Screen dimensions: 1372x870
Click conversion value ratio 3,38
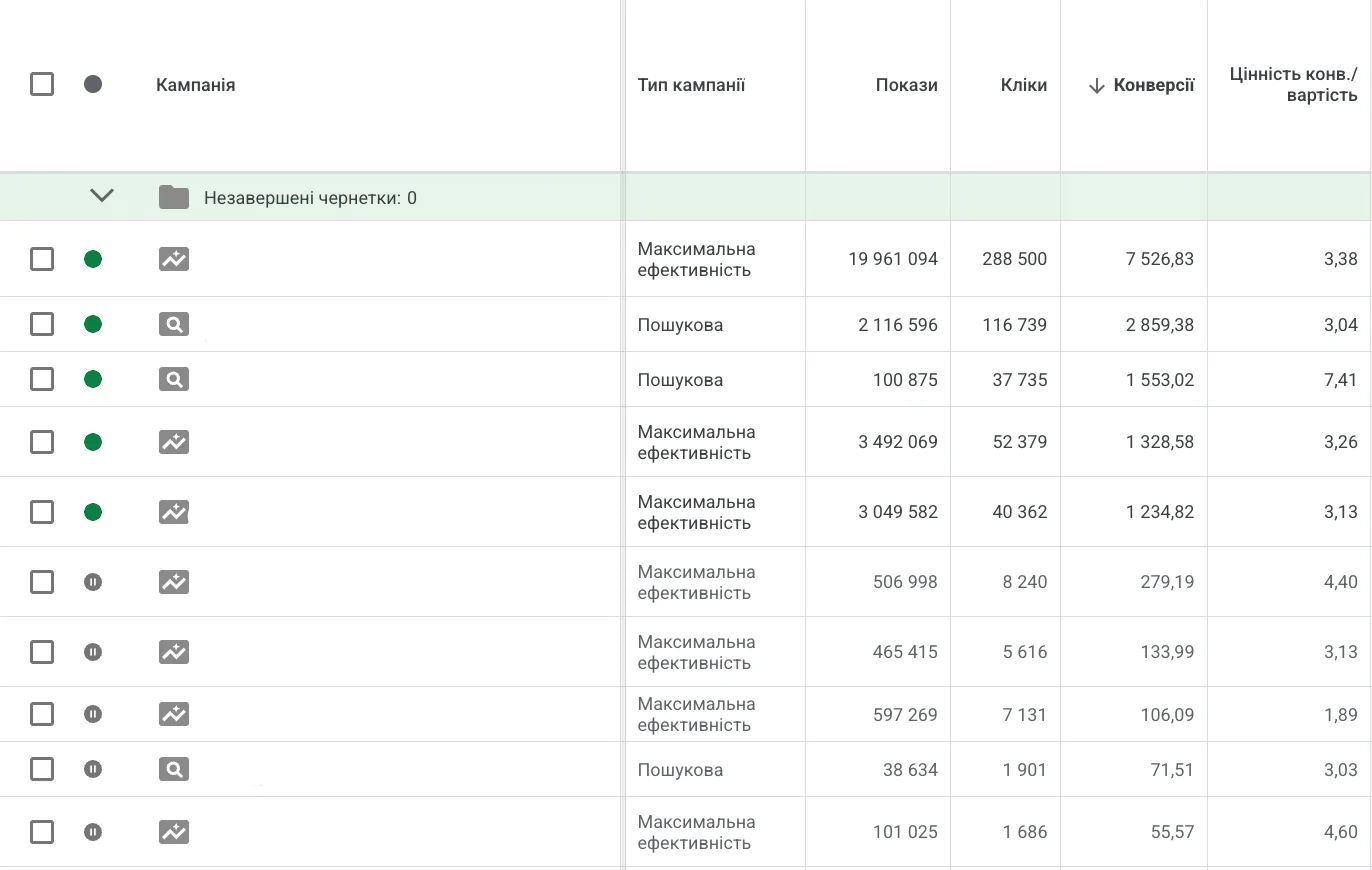tap(1341, 259)
